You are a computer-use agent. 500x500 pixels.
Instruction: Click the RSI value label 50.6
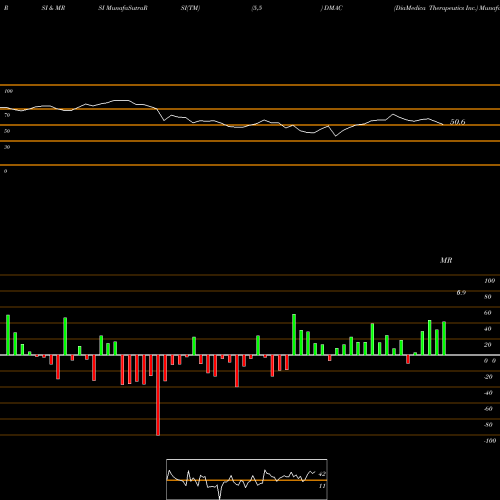tap(457, 122)
